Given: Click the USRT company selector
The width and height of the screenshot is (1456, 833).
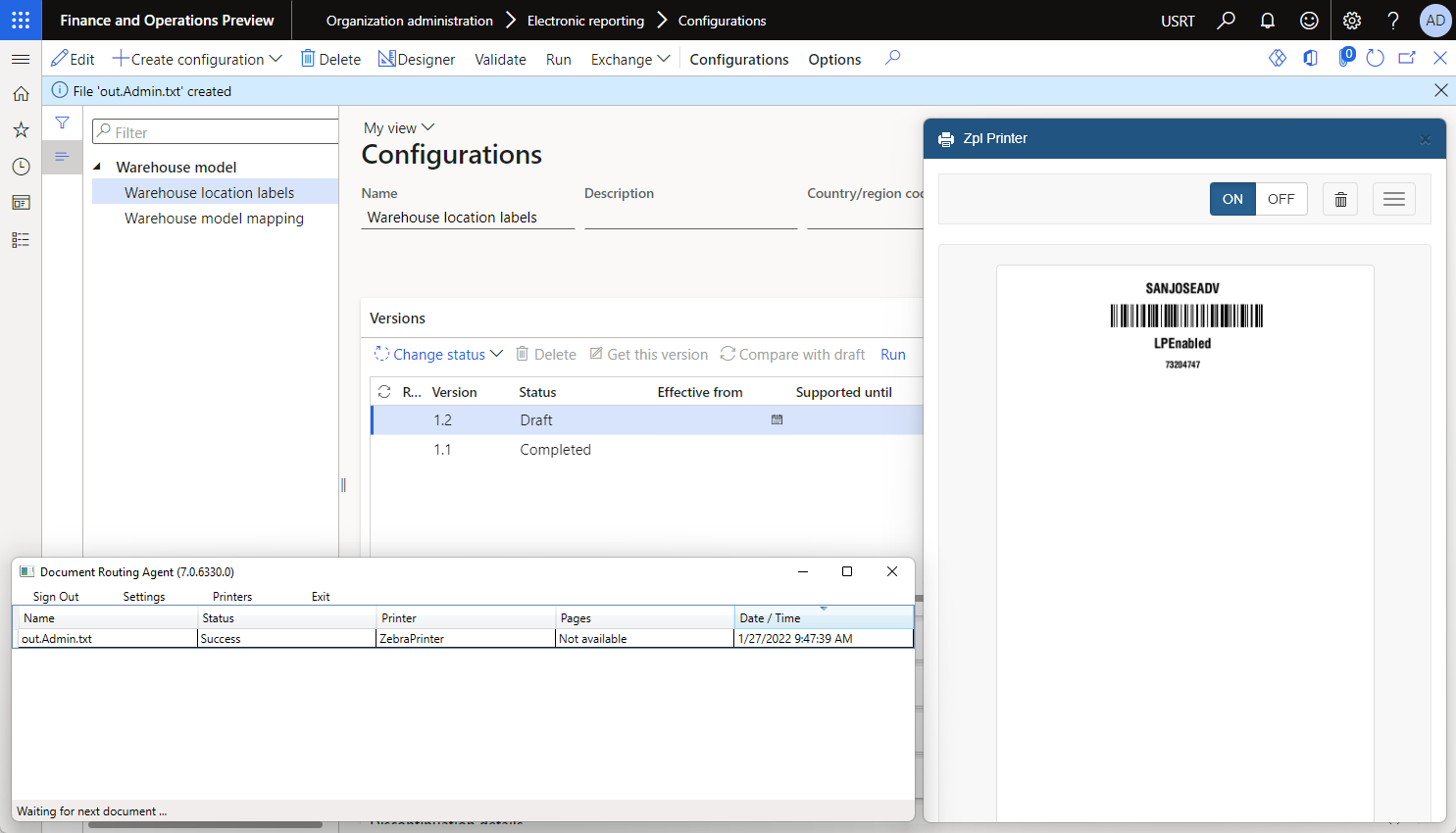Looking at the screenshot, I should (1178, 21).
